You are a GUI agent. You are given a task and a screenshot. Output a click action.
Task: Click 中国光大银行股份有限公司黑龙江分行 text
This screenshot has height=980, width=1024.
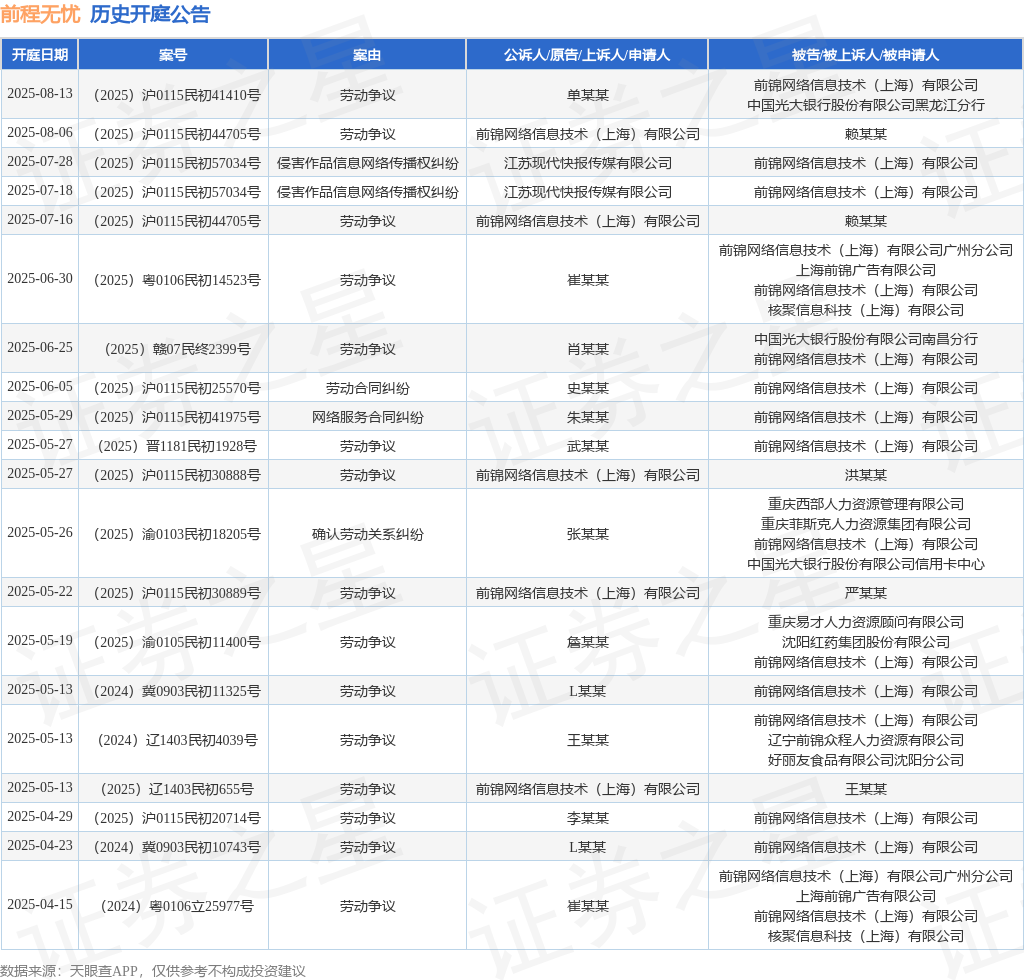(x=866, y=105)
